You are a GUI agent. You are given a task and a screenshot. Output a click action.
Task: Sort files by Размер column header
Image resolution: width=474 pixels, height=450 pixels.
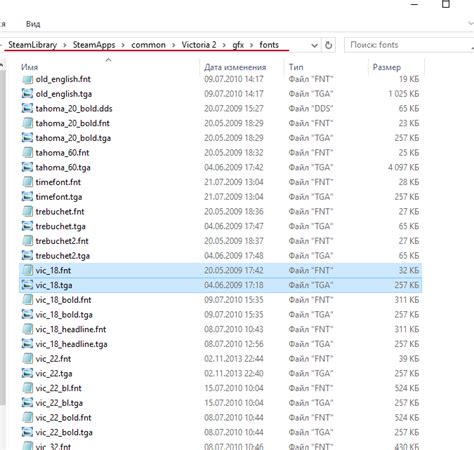click(387, 67)
